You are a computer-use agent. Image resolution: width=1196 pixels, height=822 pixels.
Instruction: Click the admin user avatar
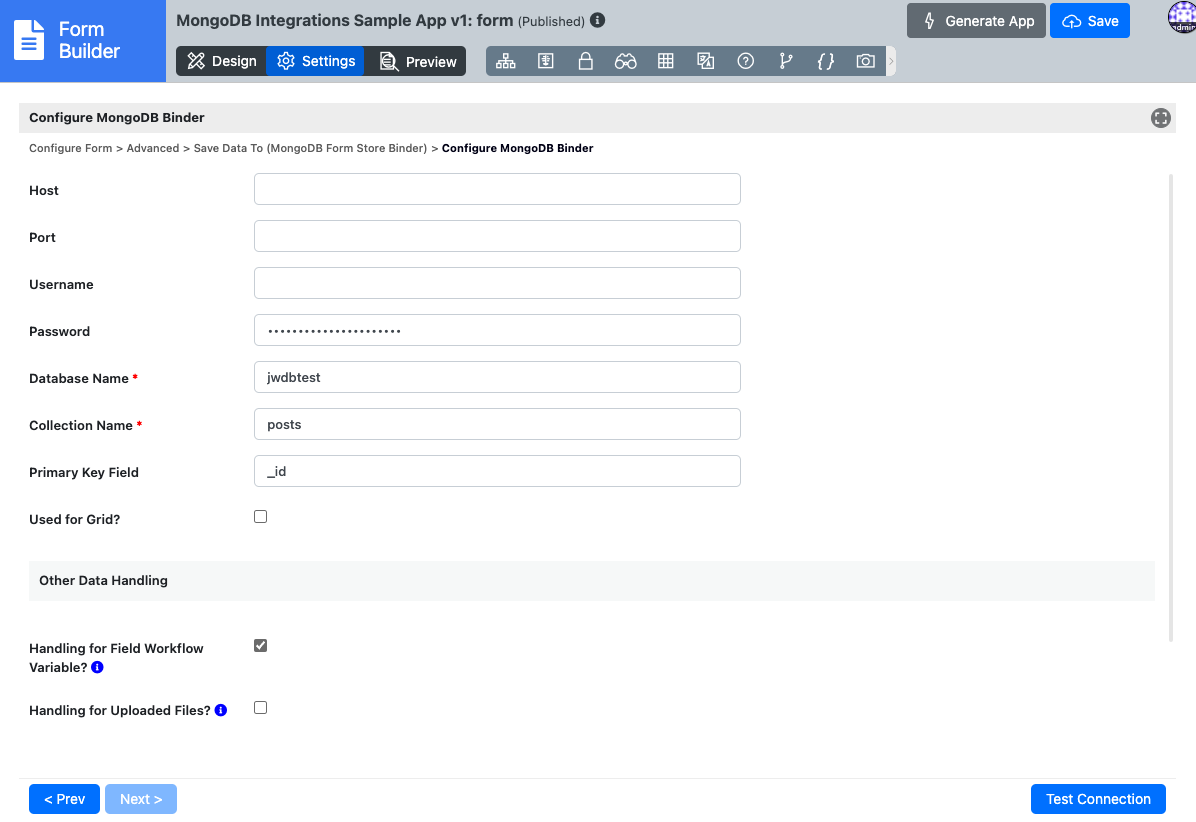[x=1182, y=17]
